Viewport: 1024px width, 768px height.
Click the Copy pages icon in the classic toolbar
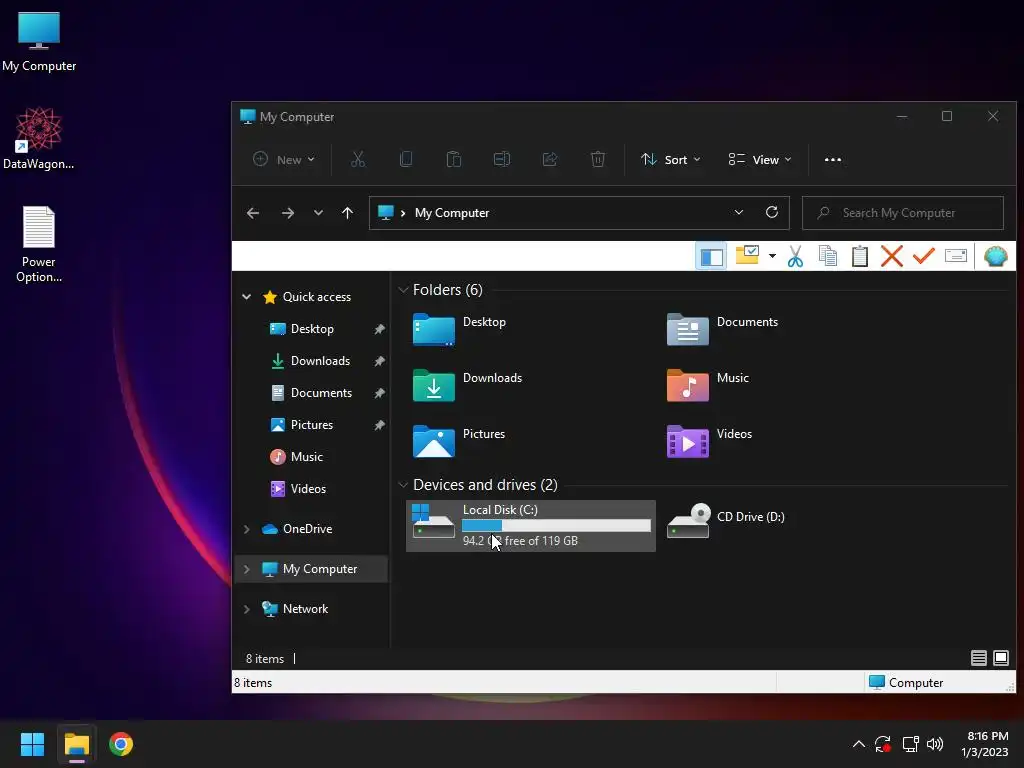[828, 256]
